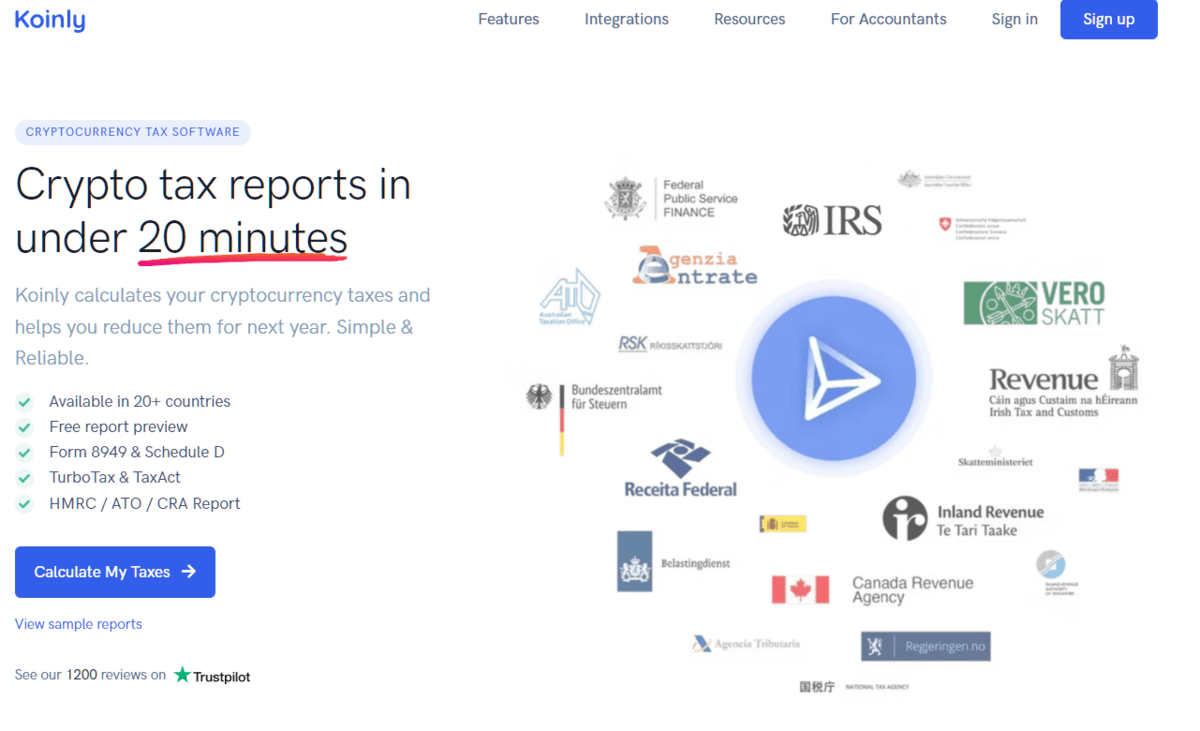Open the View sample reports link
Image resolution: width=1200 pixels, height=731 pixels.
point(78,624)
